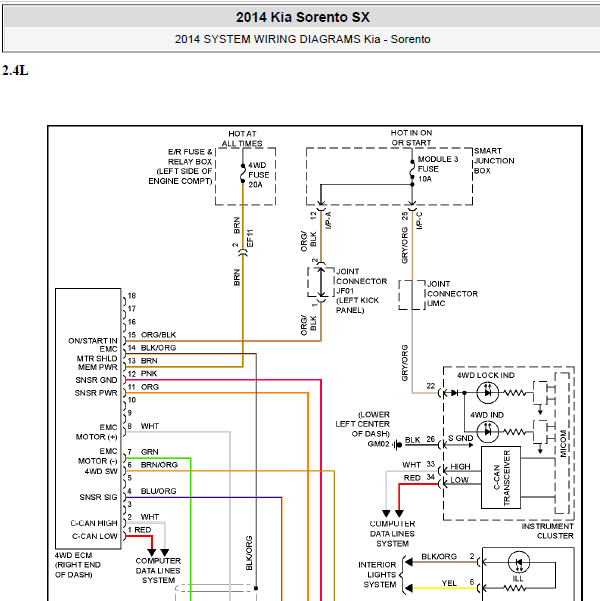The image size is (600, 601).
Task: Click the 'ON/START IN' ECM label
Action: (92, 341)
